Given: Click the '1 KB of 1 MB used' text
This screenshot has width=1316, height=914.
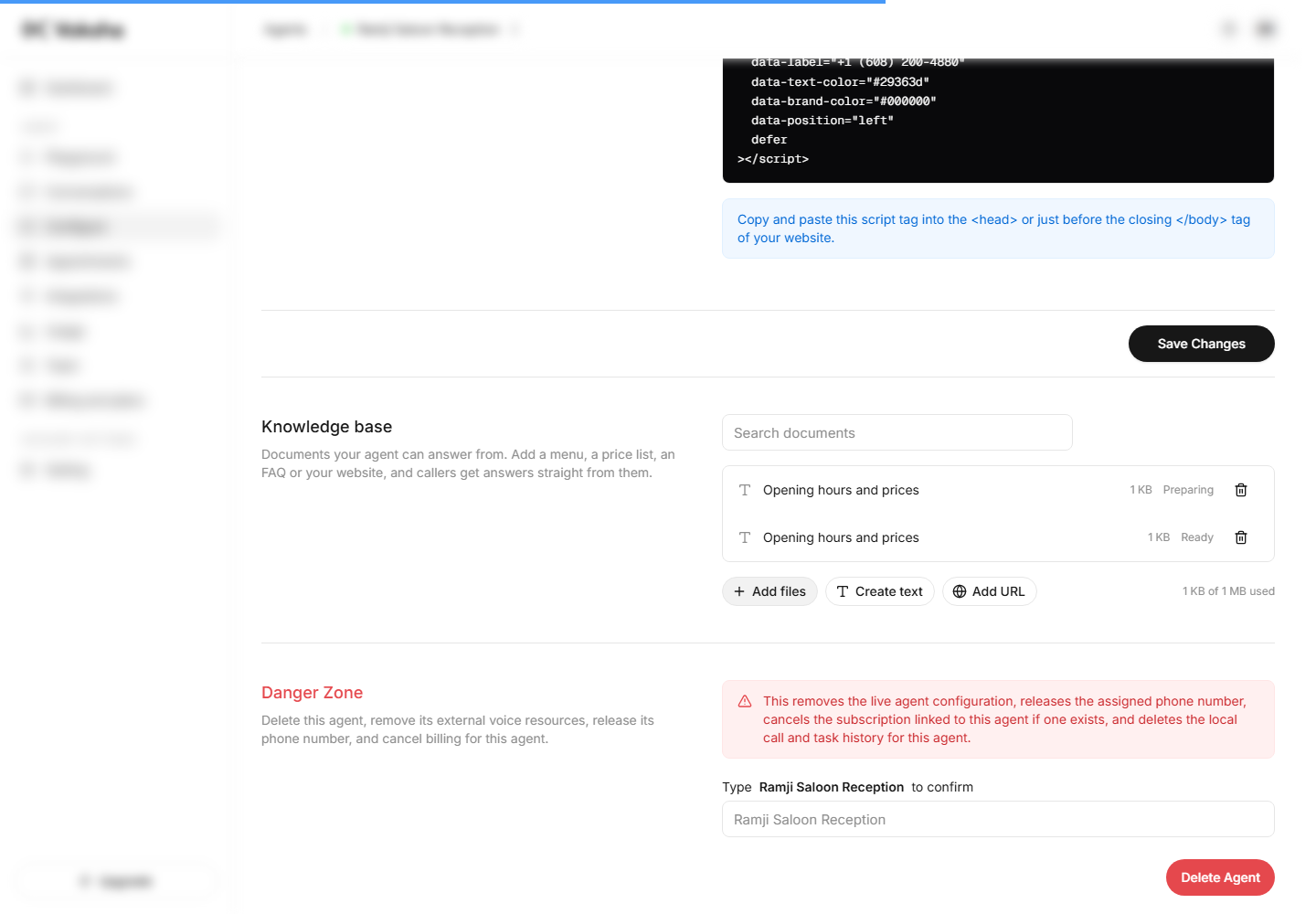Looking at the screenshot, I should click(1228, 591).
